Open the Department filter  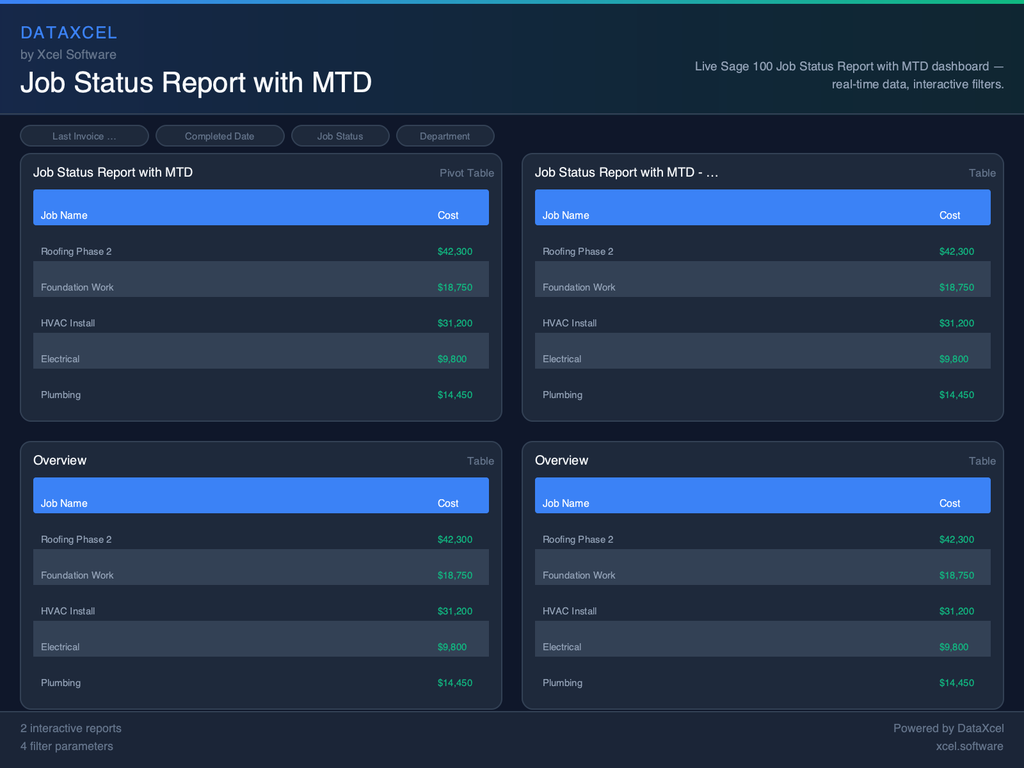[445, 135]
